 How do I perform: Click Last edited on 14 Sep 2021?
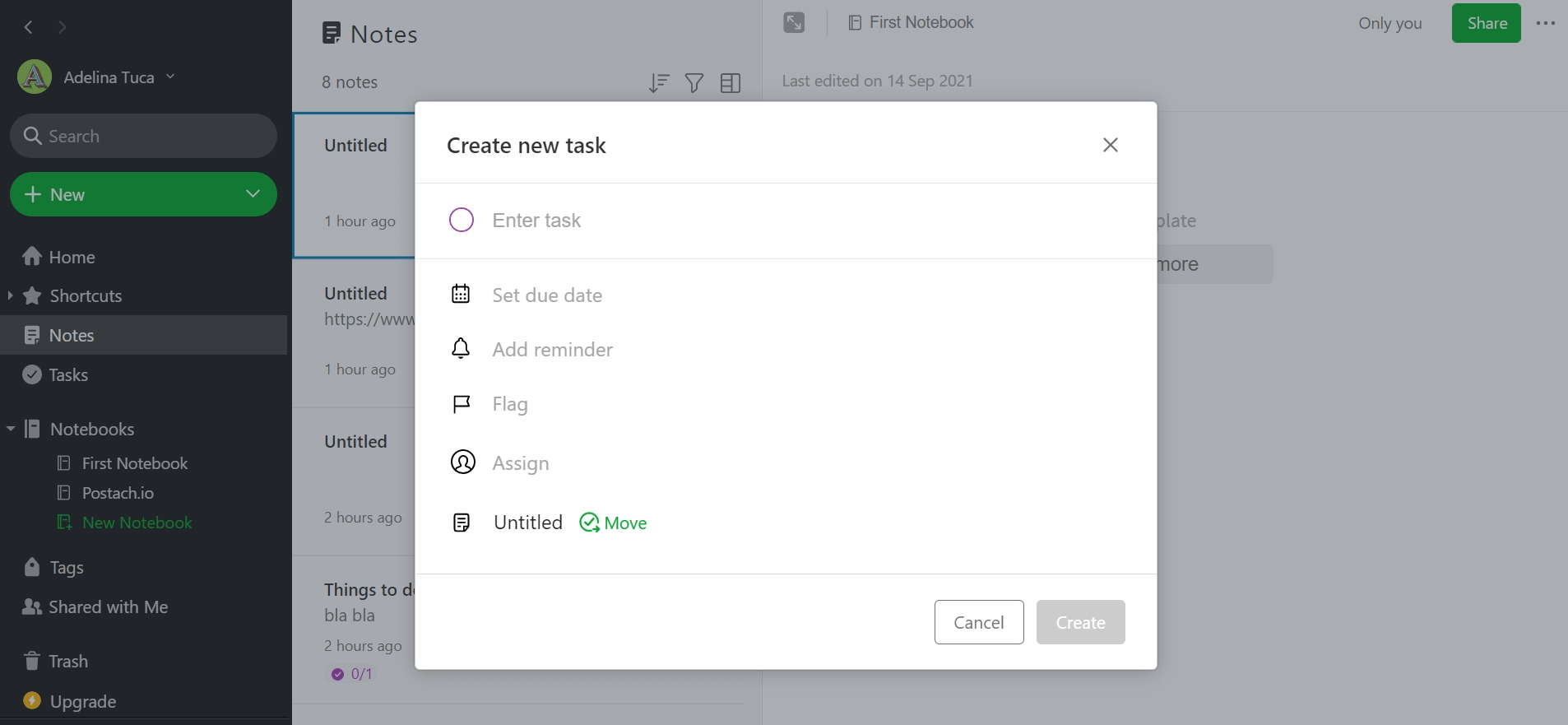tap(877, 81)
